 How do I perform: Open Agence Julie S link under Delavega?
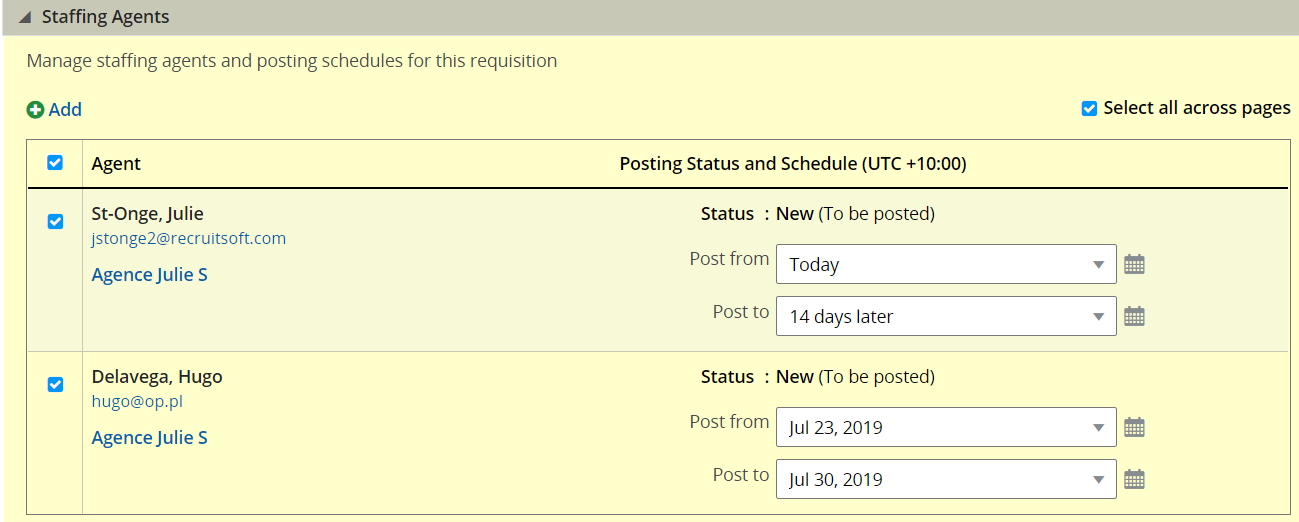pos(150,438)
